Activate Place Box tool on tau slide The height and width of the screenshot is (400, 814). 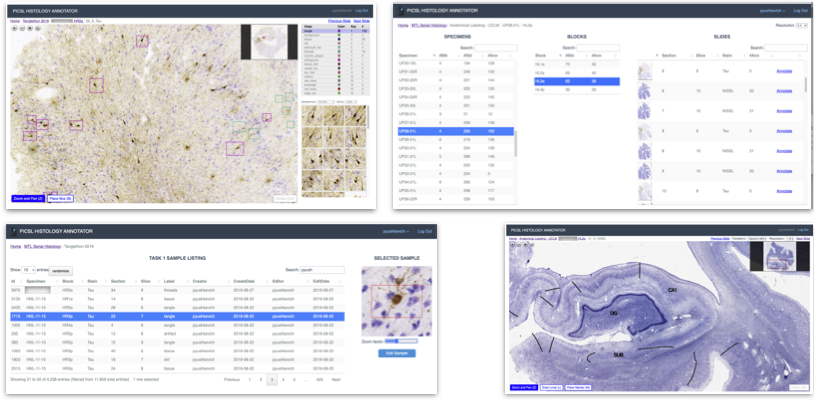tap(61, 198)
